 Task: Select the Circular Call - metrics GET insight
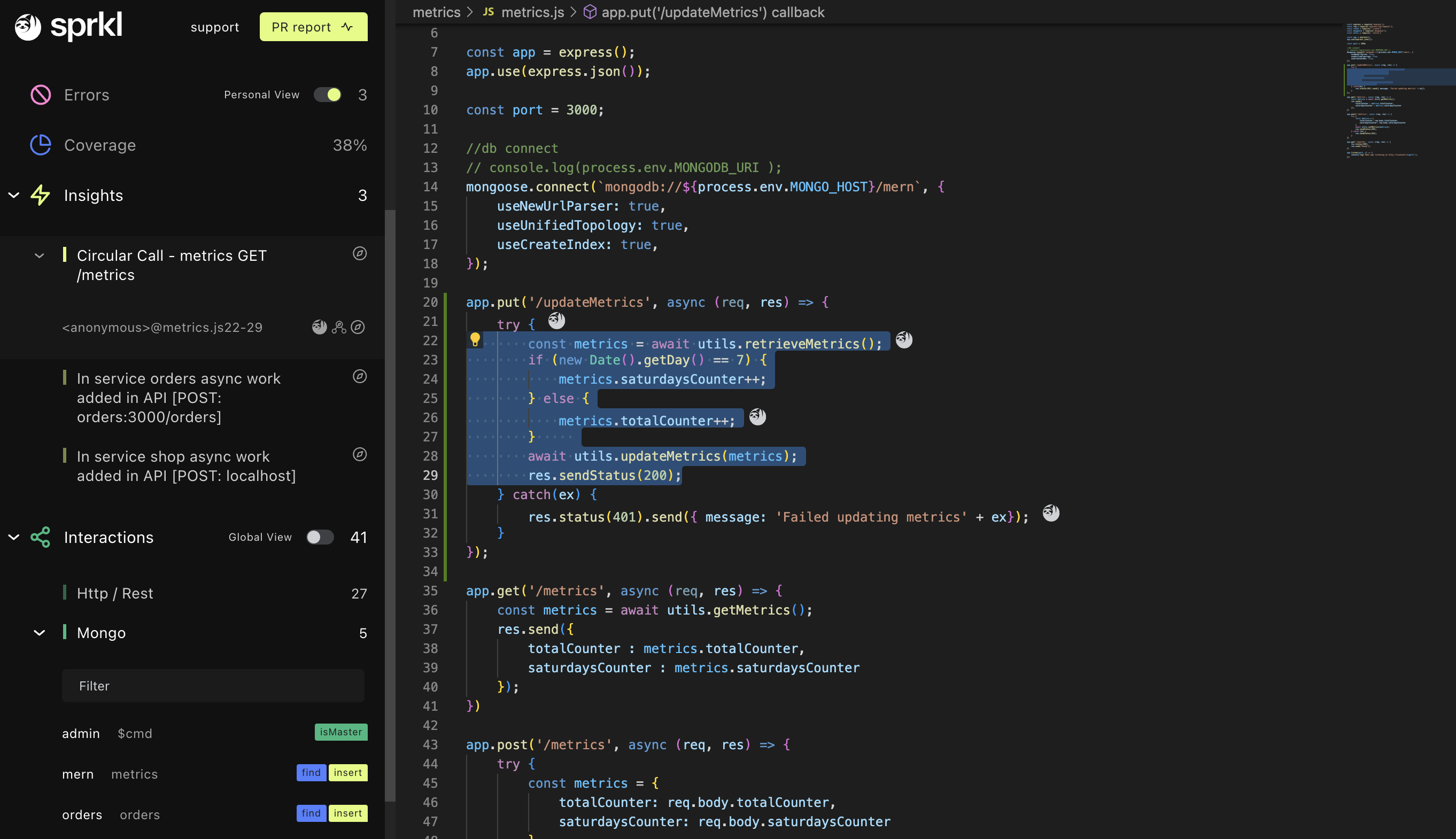click(x=172, y=265)
